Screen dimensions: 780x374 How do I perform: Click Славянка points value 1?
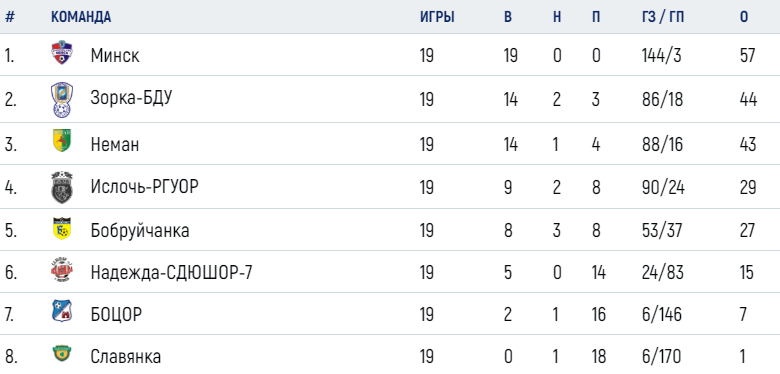pyautogui.click(x=743, y=357)
